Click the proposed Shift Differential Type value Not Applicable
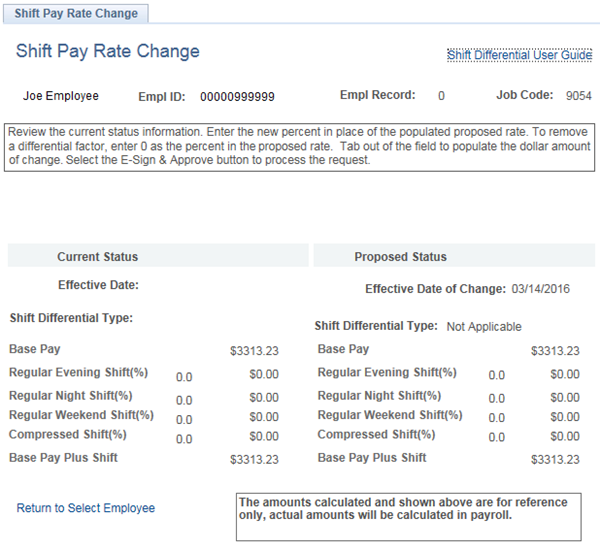This screenshot has height=550, width=600. pyautogui.click(x=484, y=327)
